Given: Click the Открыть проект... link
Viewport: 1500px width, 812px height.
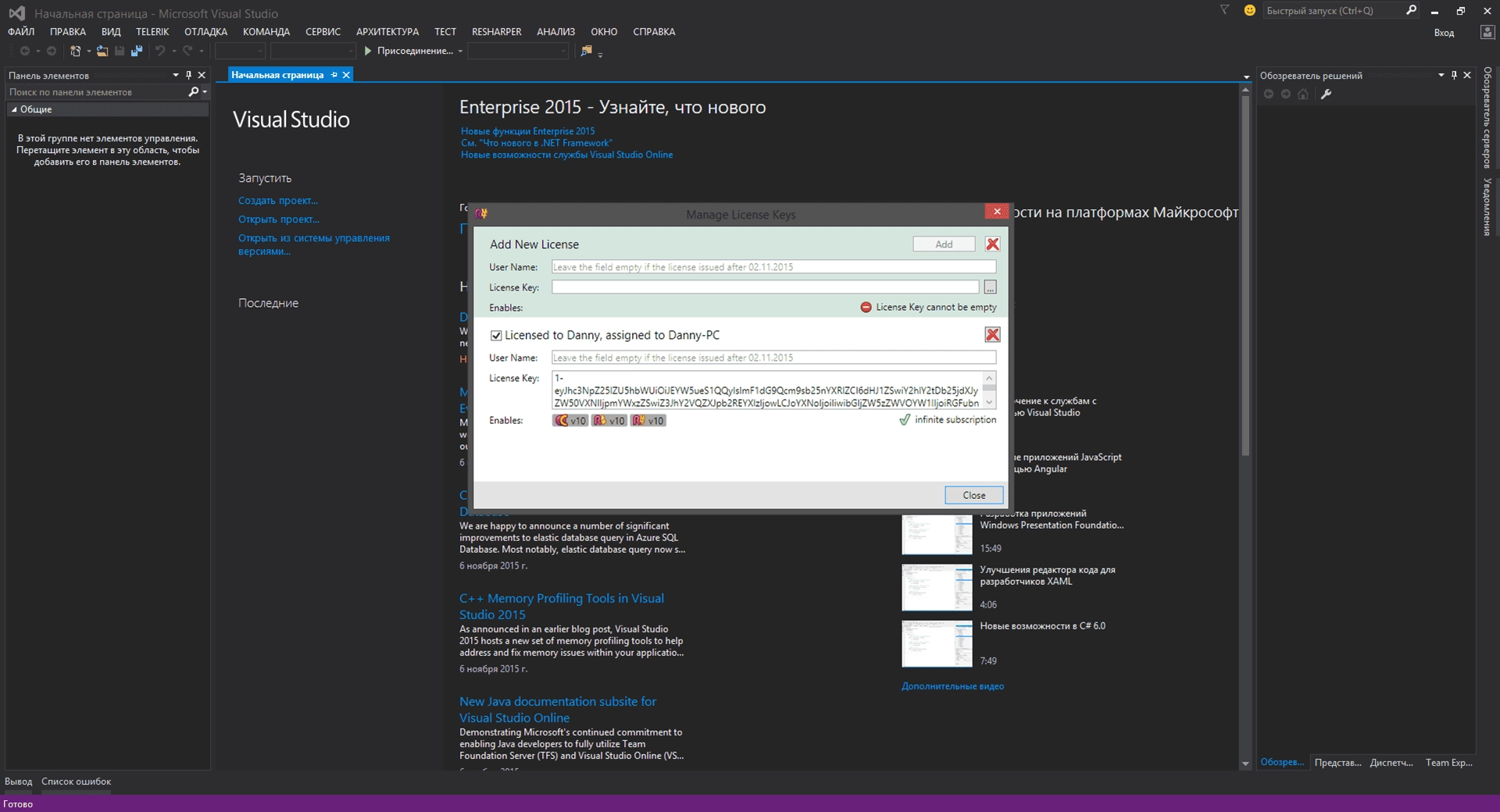Looking at the screenshot, I should click(x=279, y=219).
